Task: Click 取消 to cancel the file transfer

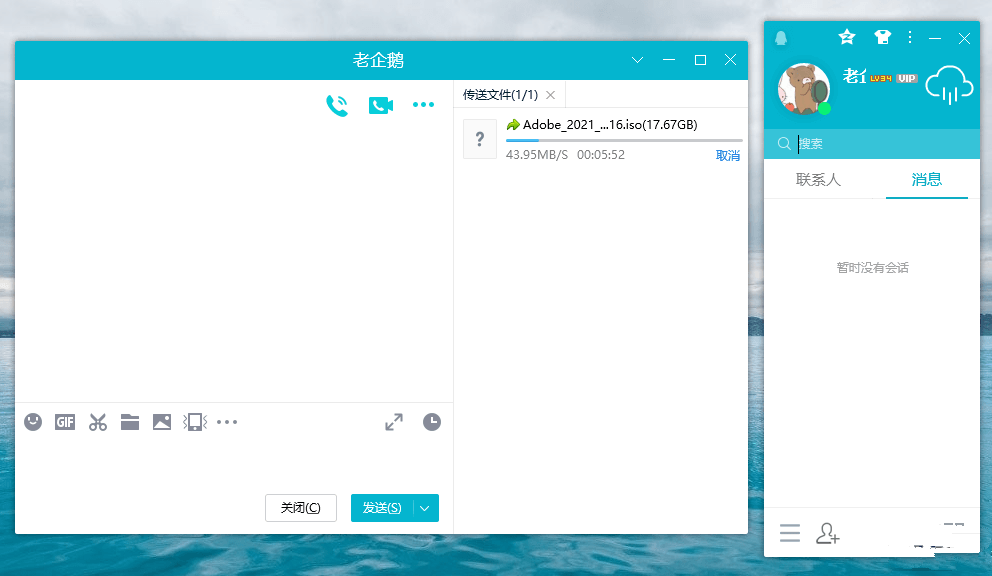Action: coord(727,156)
